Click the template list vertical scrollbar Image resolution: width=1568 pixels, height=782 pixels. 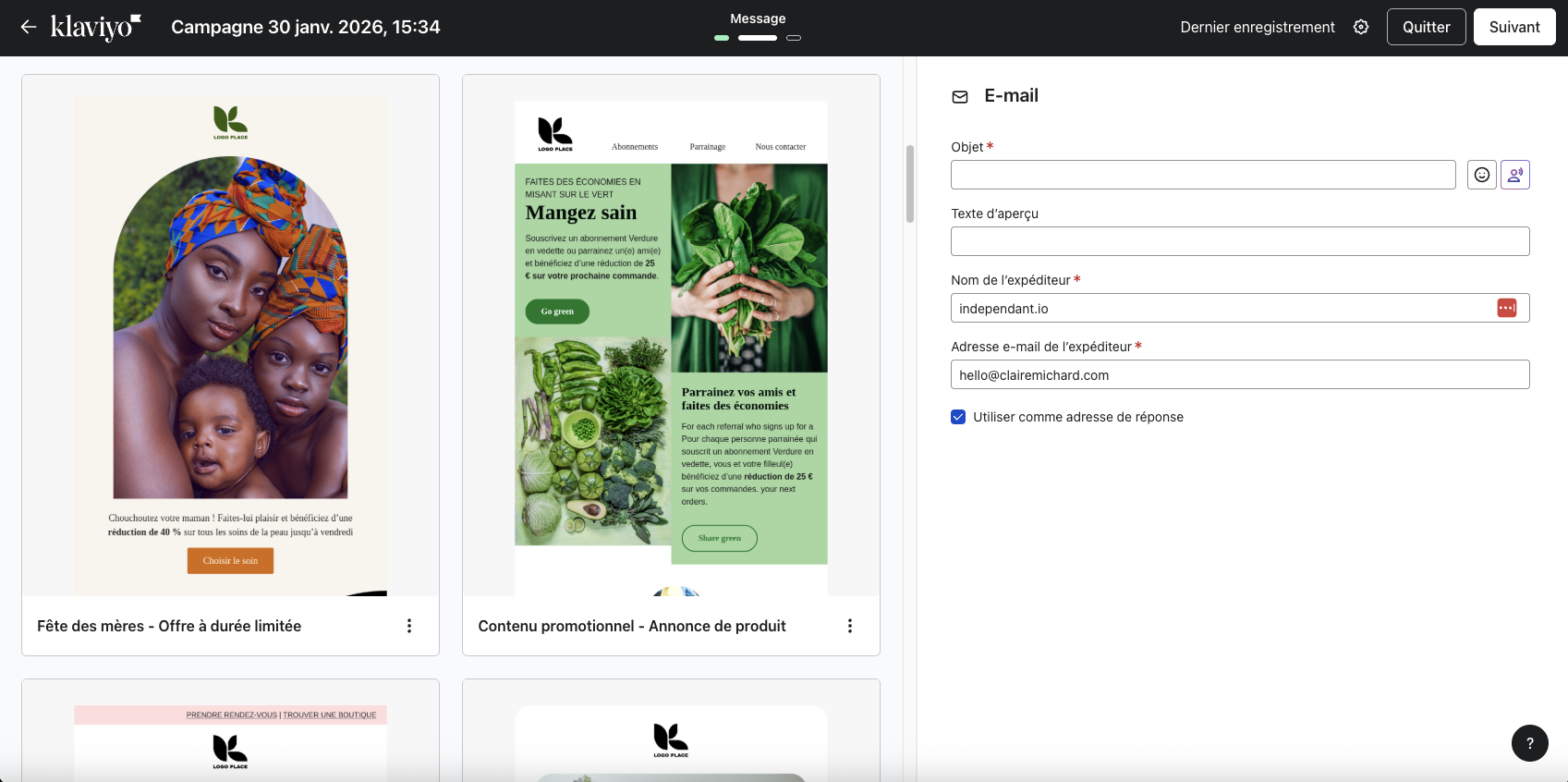tap(909, 185)
